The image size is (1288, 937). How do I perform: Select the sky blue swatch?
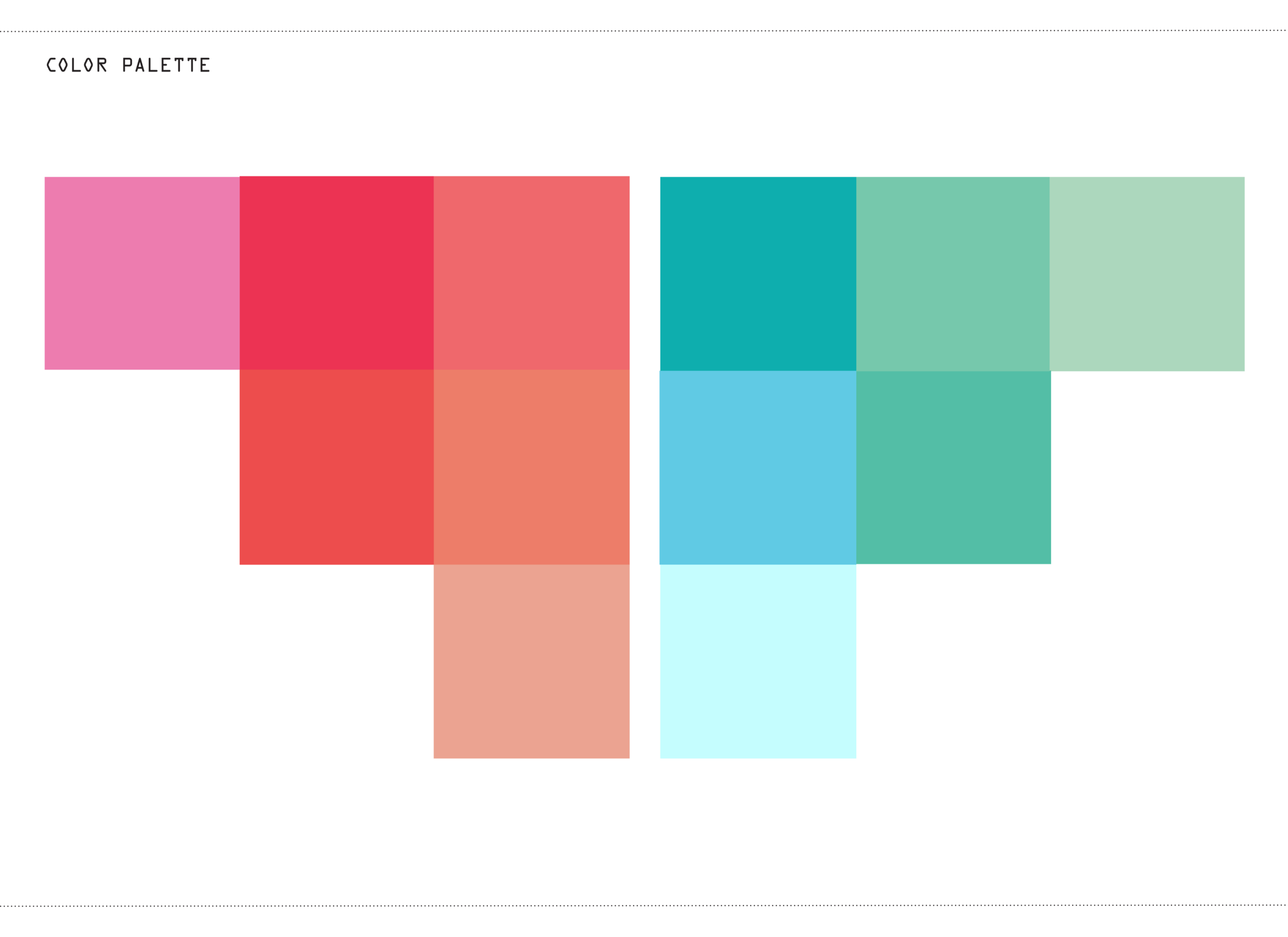[757, 467]
